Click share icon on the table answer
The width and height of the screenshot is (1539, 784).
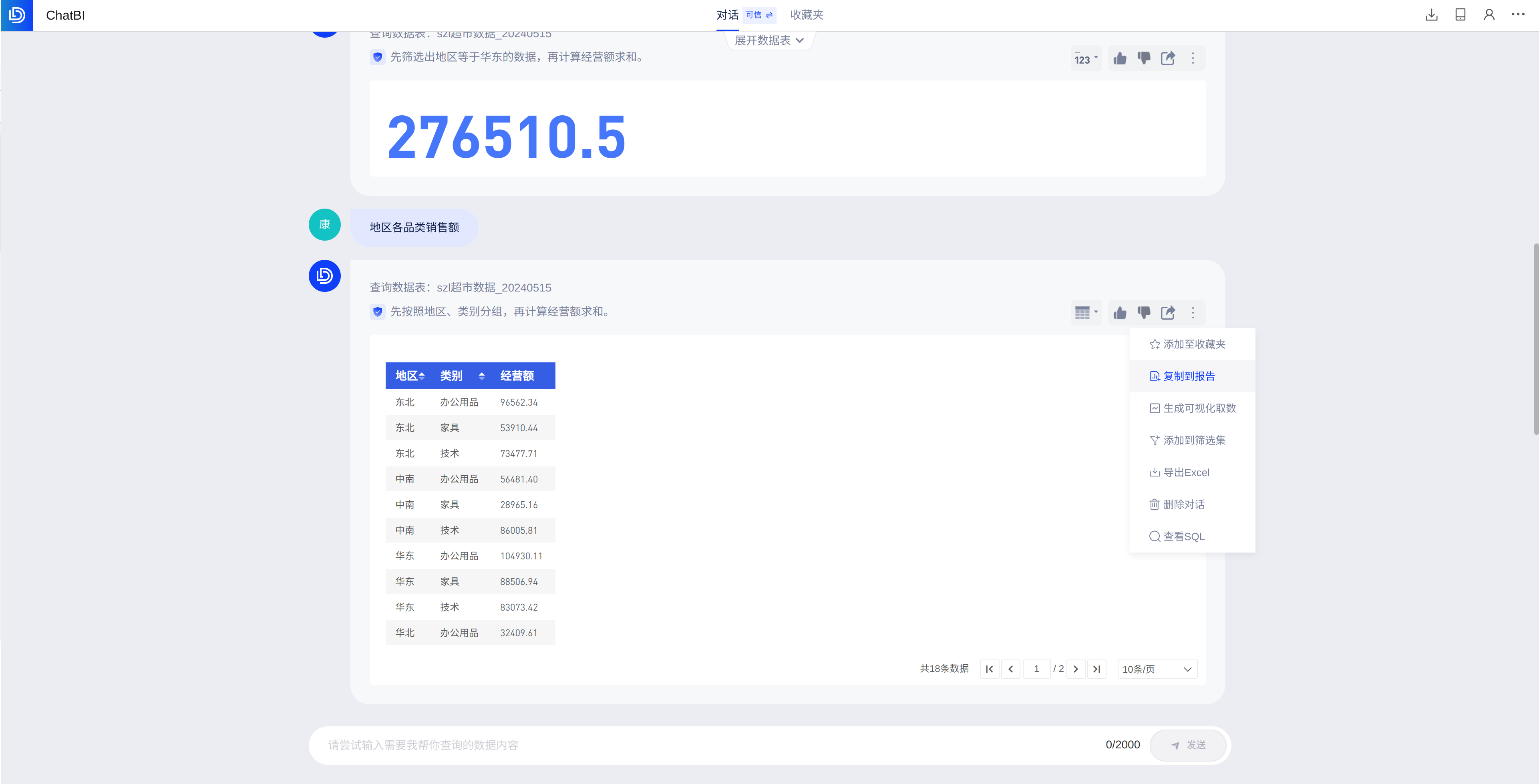1167,313
